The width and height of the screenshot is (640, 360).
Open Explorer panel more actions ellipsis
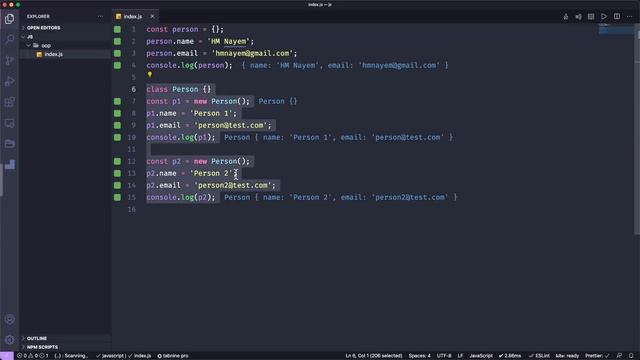click(100, 16)
